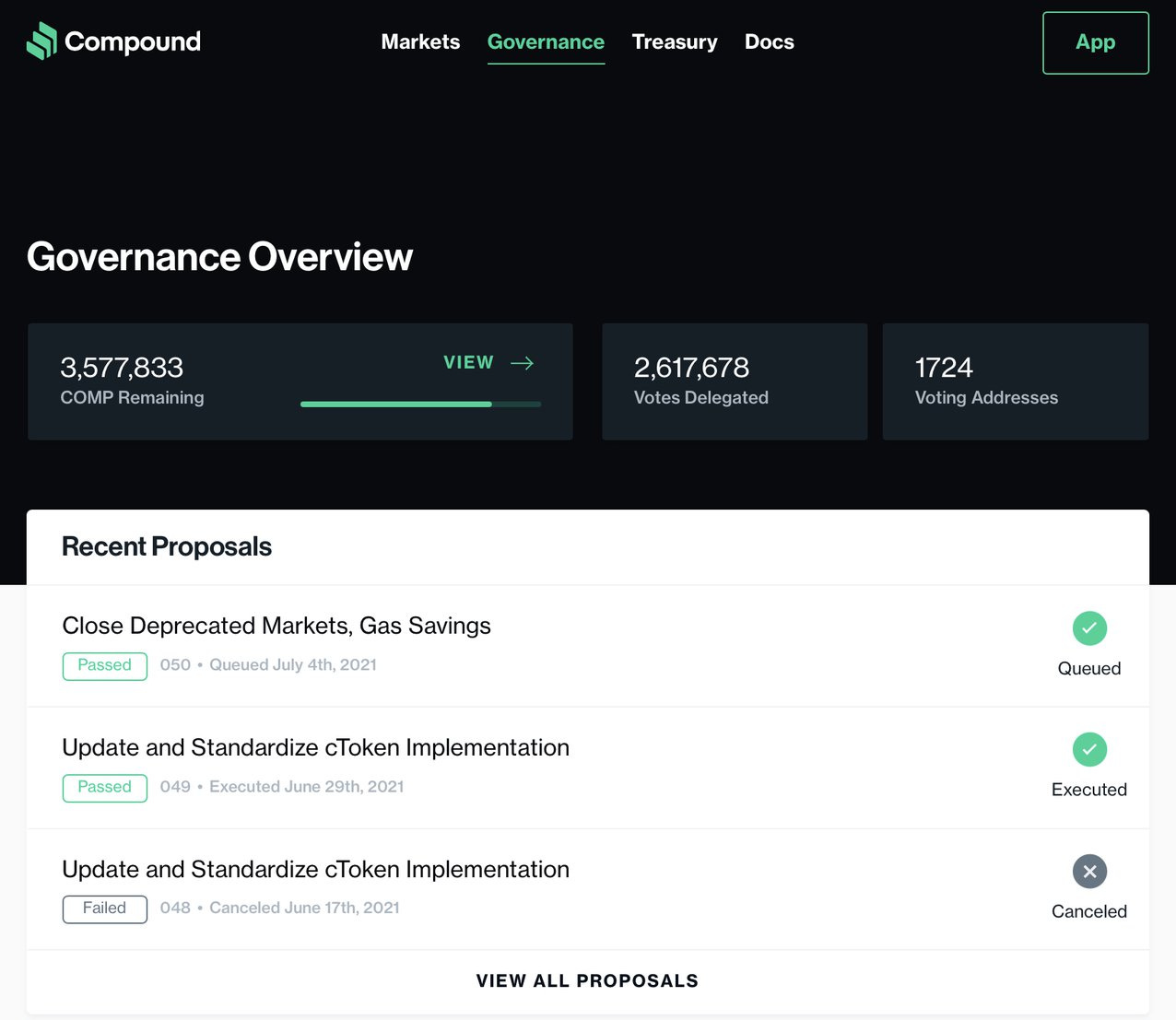Click the Canceled gray X icon
The width and height of the screenshot is (1176, 1020).
(x=1089, y=872)
